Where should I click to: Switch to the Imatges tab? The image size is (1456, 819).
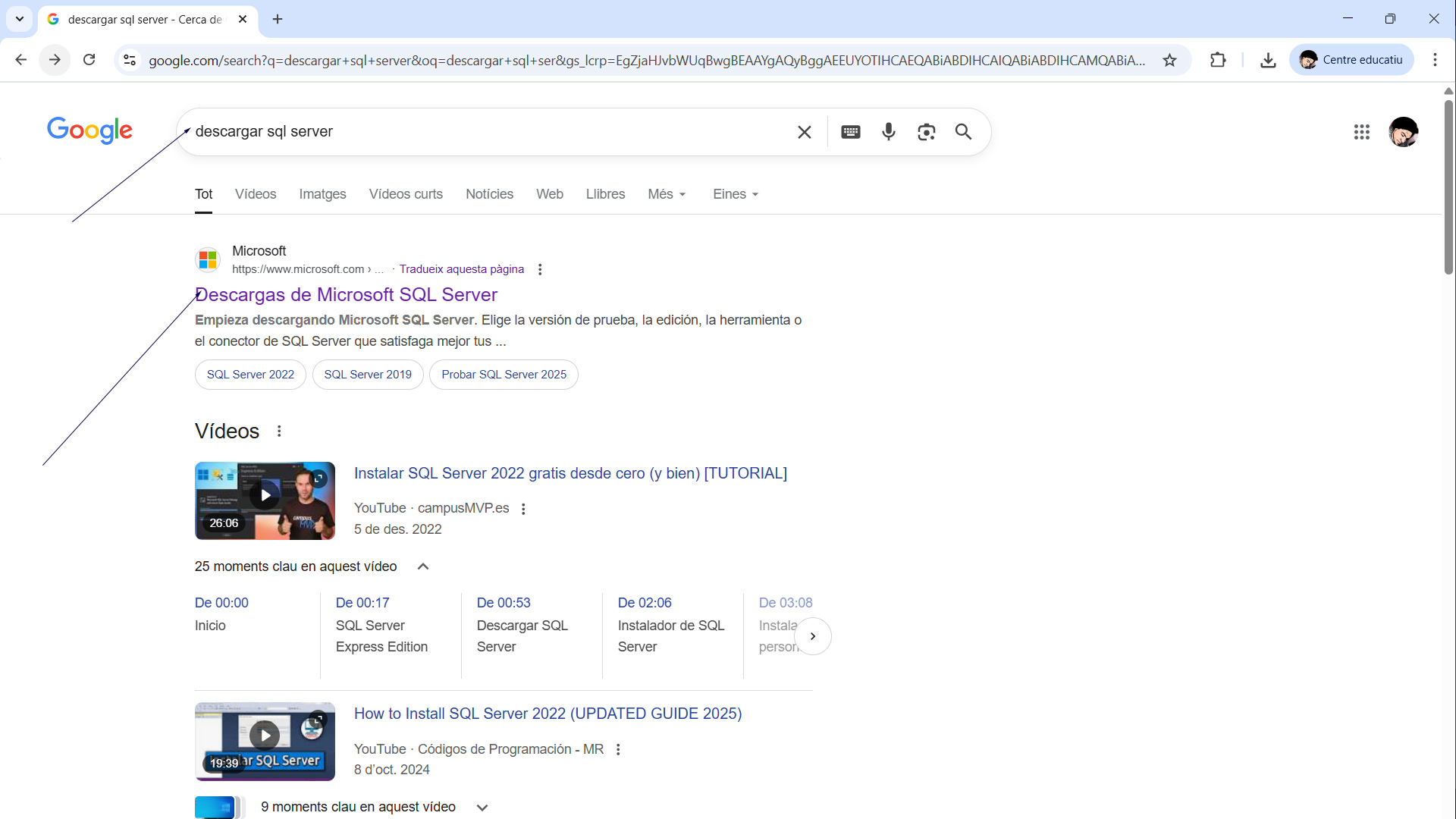coord(322,194)
